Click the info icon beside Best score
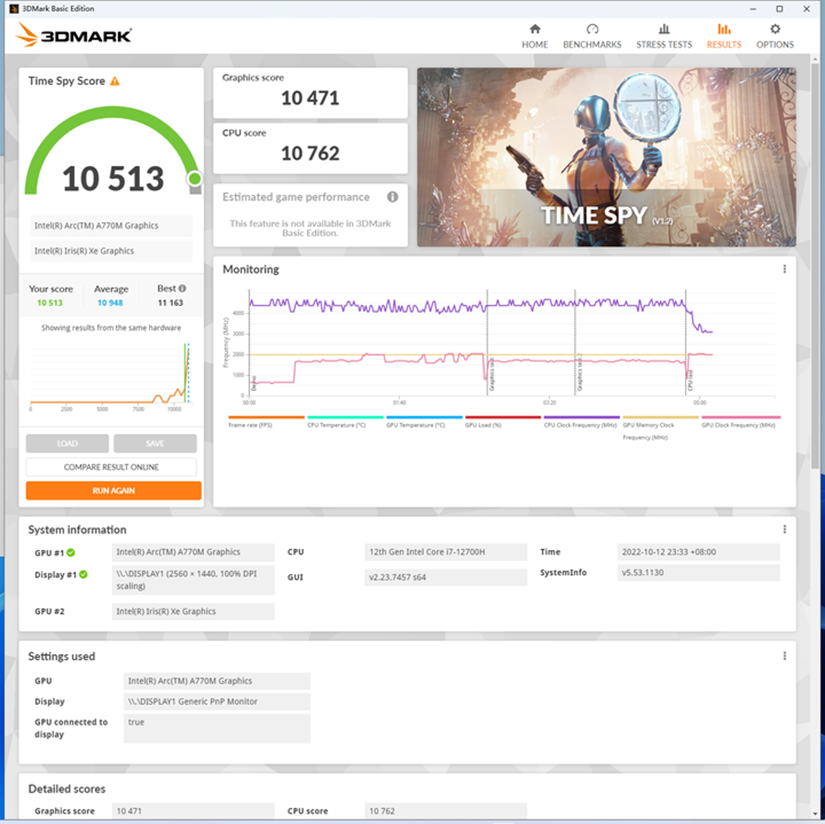Image resolution: width=825 pixels, height=824 pixels. coord(182,288)
